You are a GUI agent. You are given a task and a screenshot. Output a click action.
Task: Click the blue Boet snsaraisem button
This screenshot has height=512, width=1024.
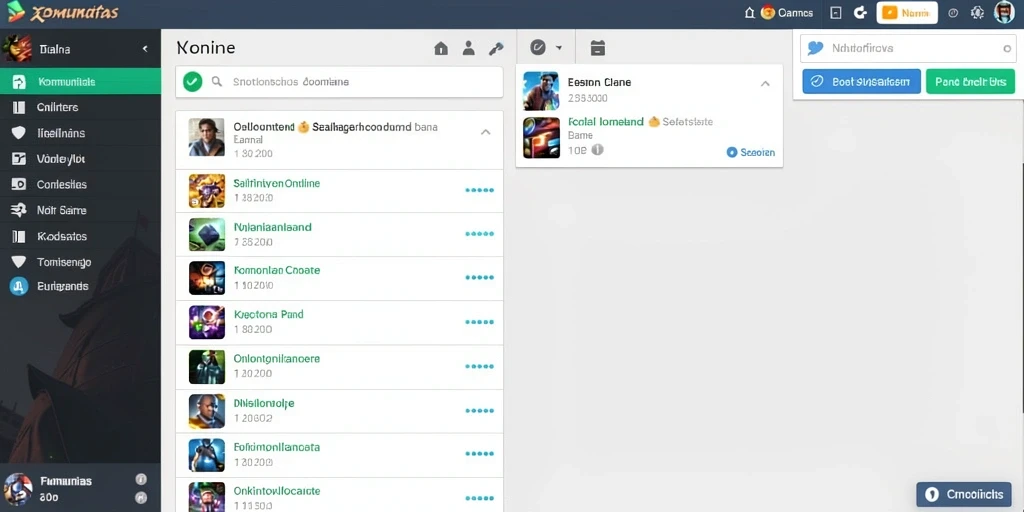pos(861,82)
